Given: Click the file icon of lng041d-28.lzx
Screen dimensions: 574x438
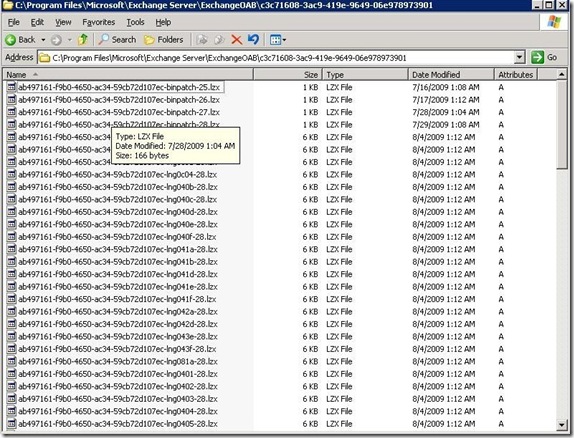Looking at the screenshot, I should (x=12, y=274).
